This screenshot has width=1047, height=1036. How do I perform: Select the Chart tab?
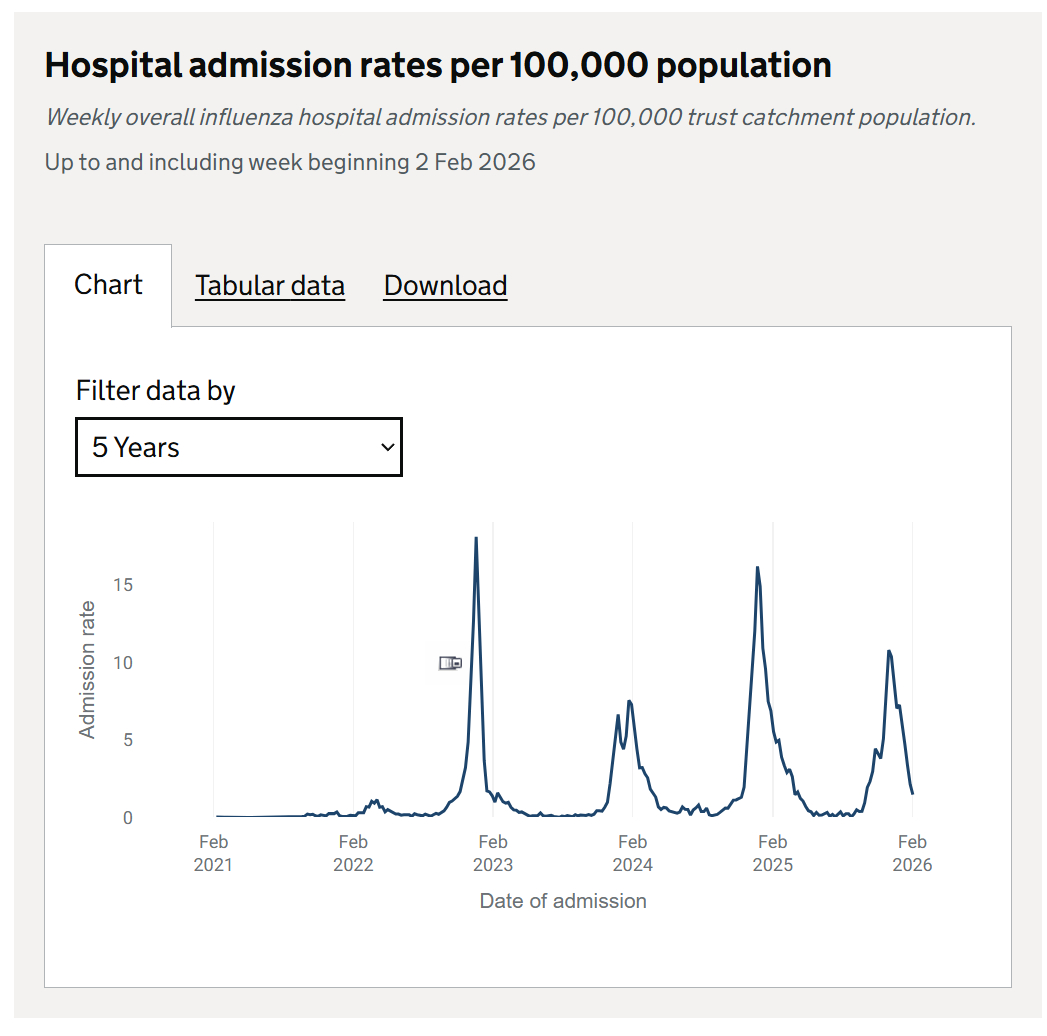[108, 285]
